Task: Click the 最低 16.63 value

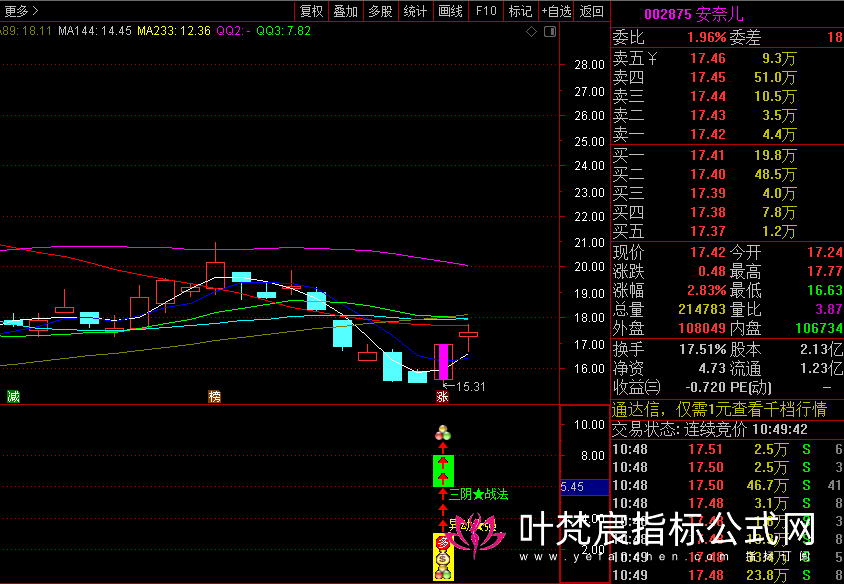Action: [825, 290]
